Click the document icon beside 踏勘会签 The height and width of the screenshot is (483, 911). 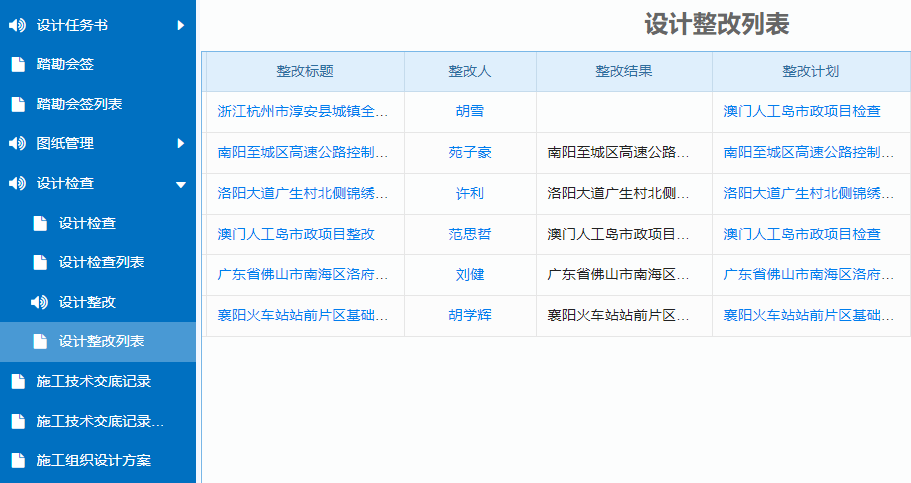click(x=17, y=65)
